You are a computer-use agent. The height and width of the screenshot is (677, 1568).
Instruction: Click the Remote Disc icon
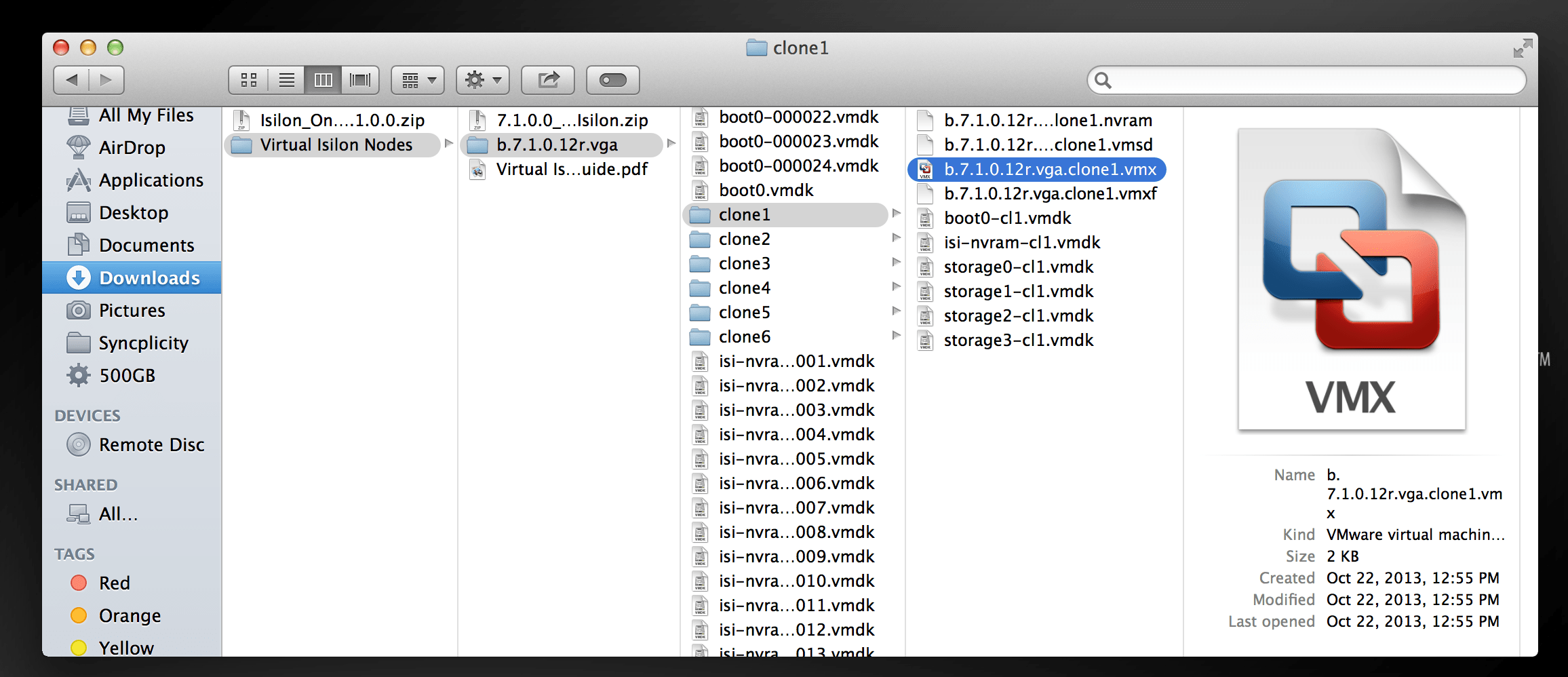coord(79,444)
